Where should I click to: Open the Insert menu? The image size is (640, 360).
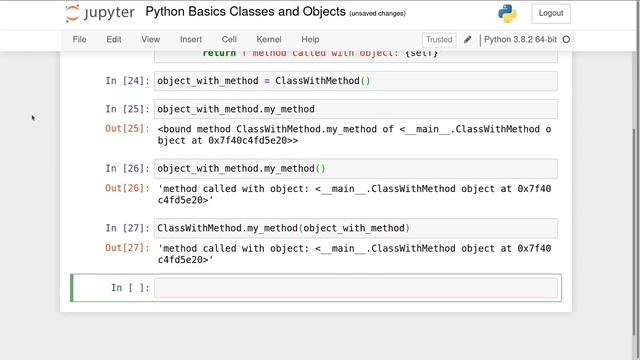(191, 40)
